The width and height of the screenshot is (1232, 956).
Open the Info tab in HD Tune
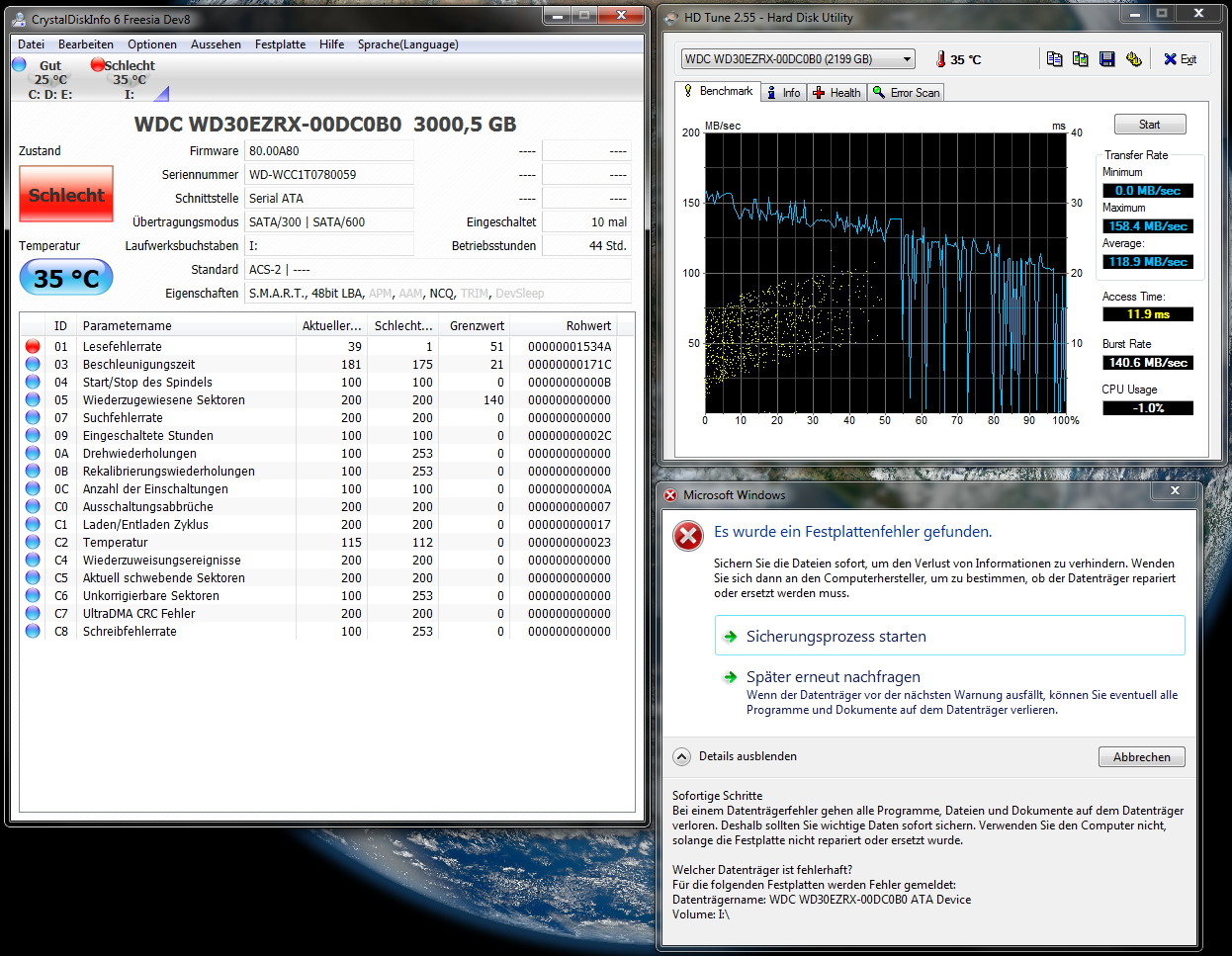point(784,92)
